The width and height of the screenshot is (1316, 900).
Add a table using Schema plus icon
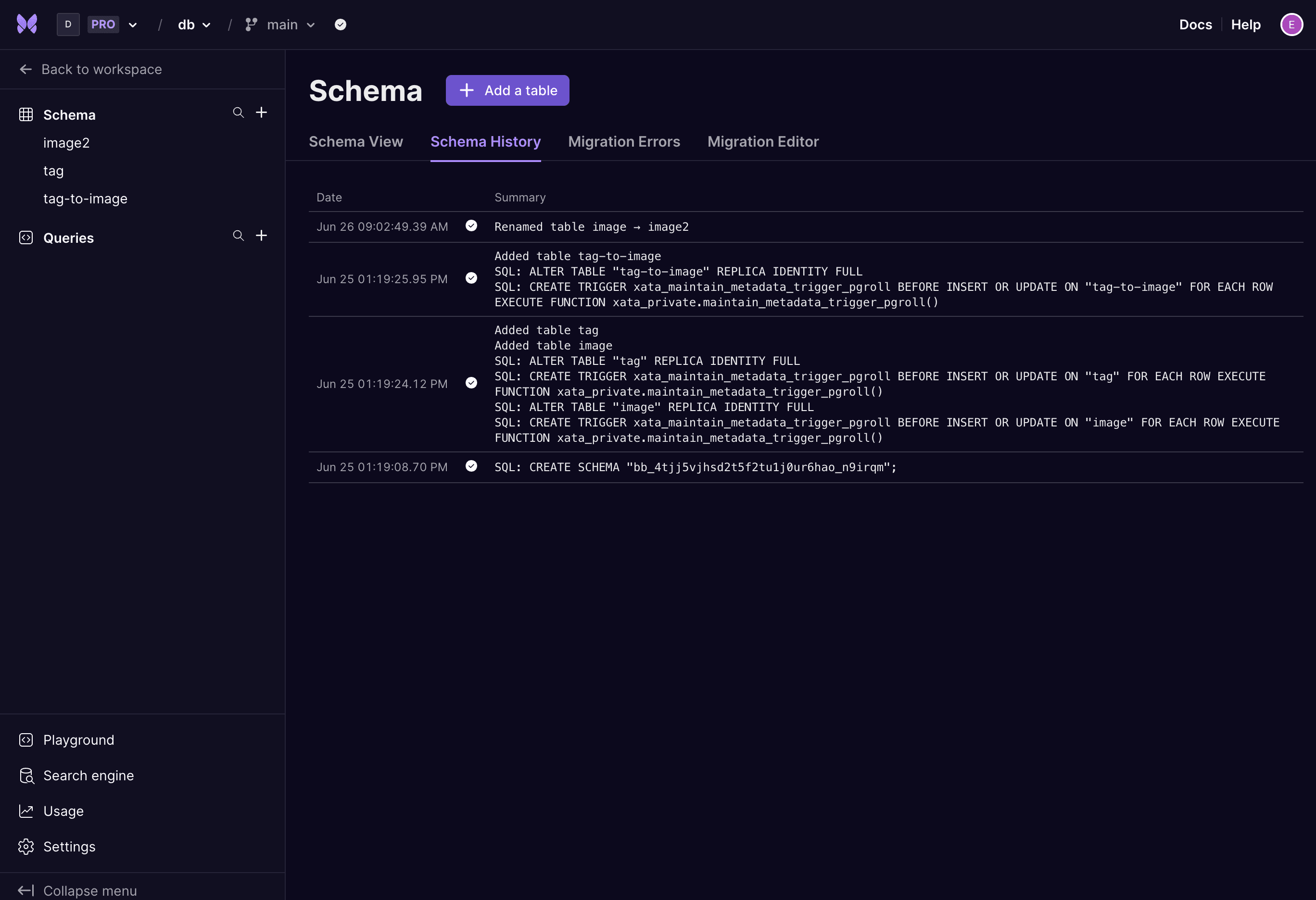point(261,112)
